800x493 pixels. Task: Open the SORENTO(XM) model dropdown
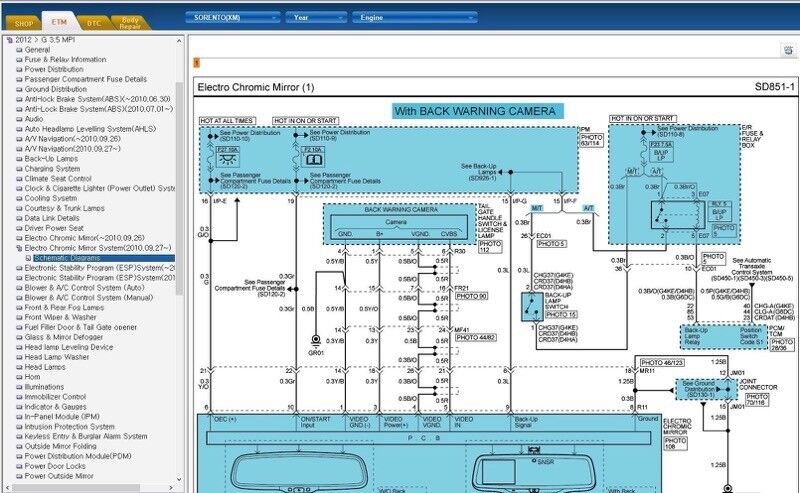[x=232, y=17]
